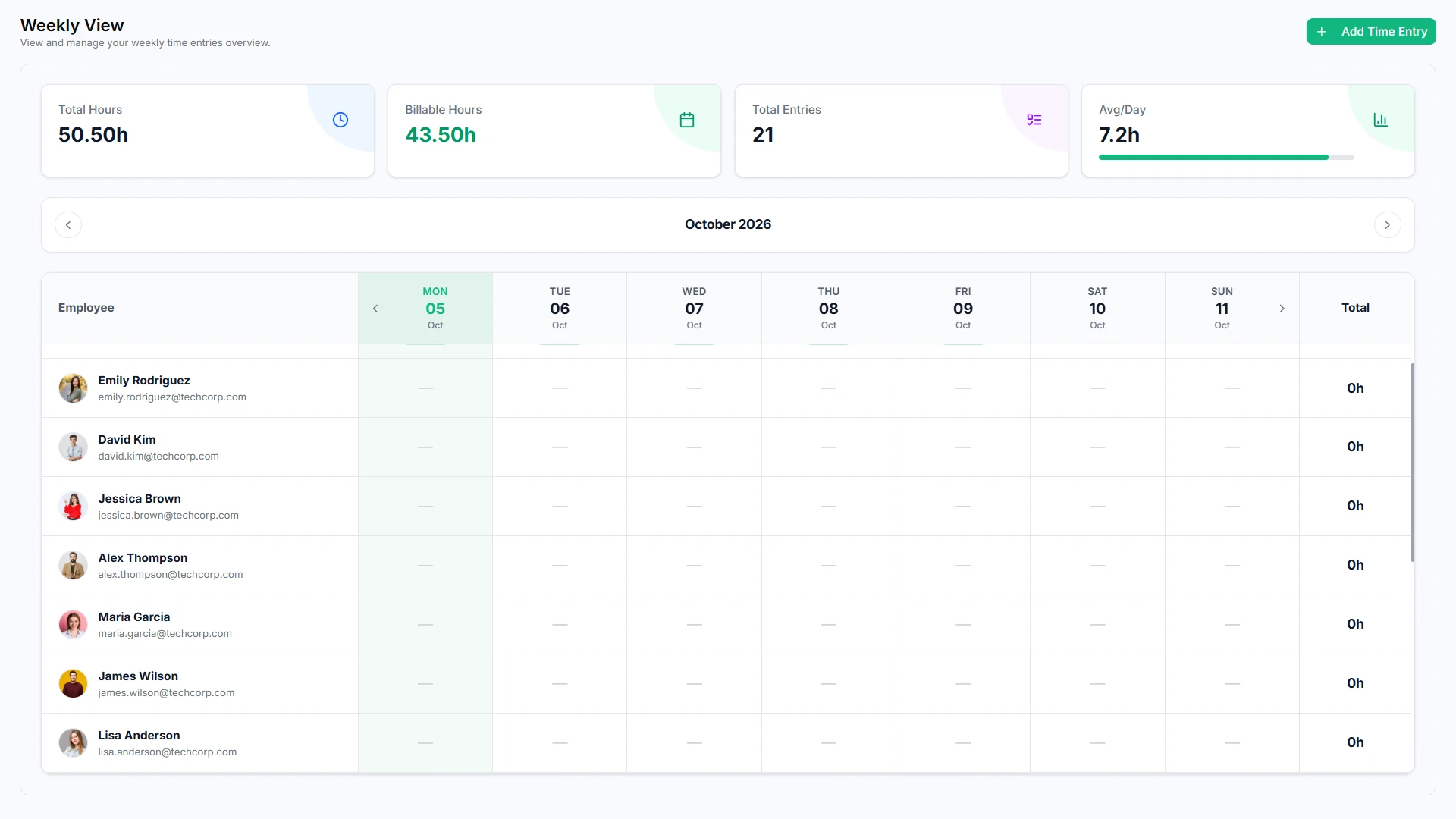Click the October 2026 month label
Image resolution: width=1456 pixels, height=819 pixels.
pos(728,224)
